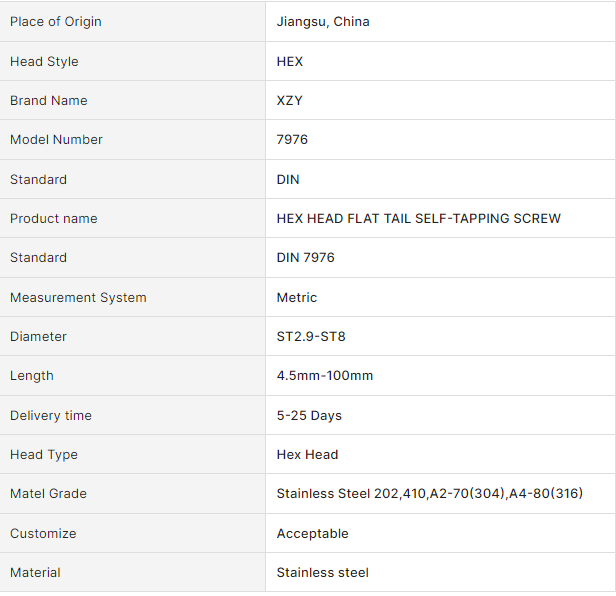Select the "Head Type" label cell

point(44,455)
